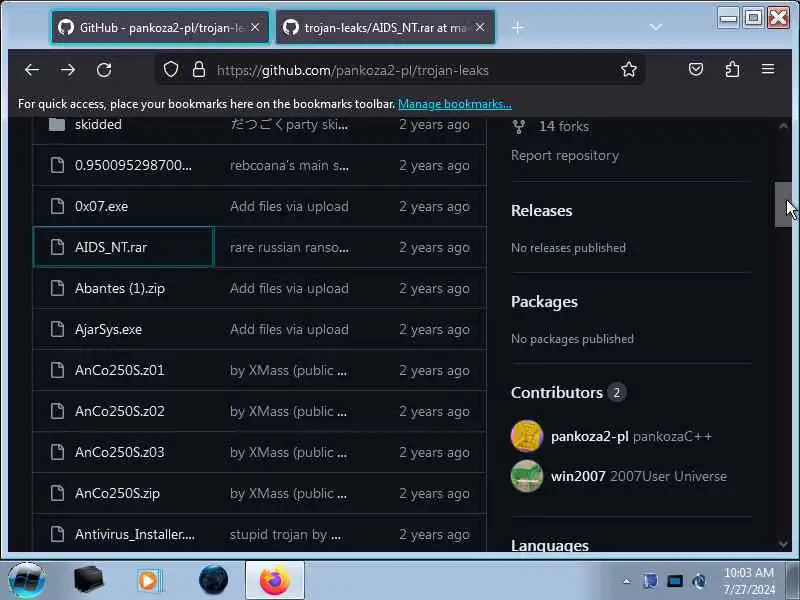View site security padlock info

click(x=199, y=69)
